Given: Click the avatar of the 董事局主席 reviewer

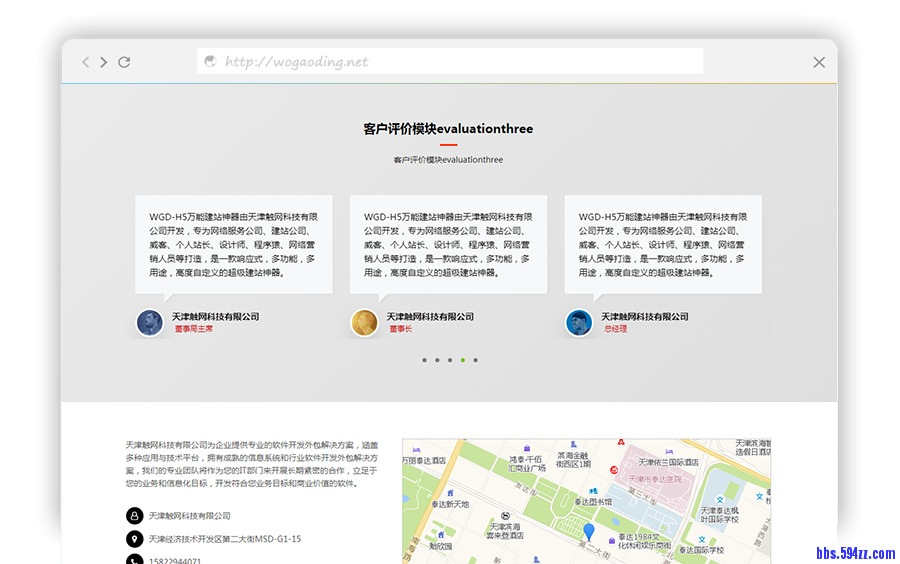Looking at the screenshot, I should click(149, 322).
